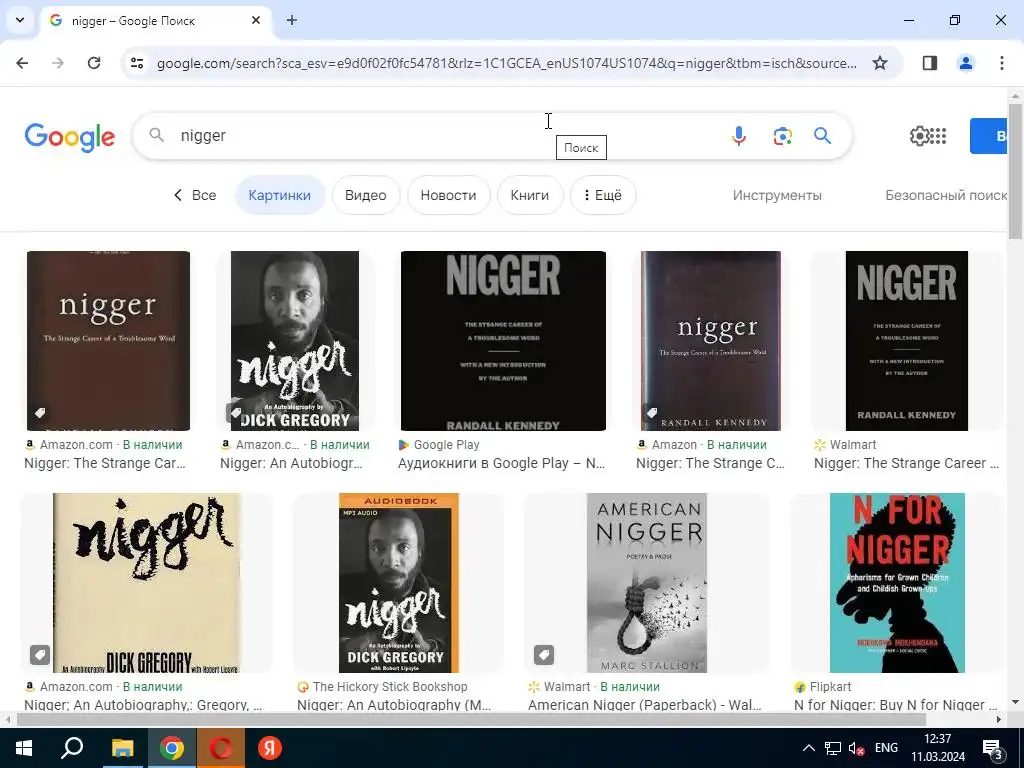Open the Google apps grid
Image resolution: width=1024 pixels, height=768 pixels.
point(938,136)
